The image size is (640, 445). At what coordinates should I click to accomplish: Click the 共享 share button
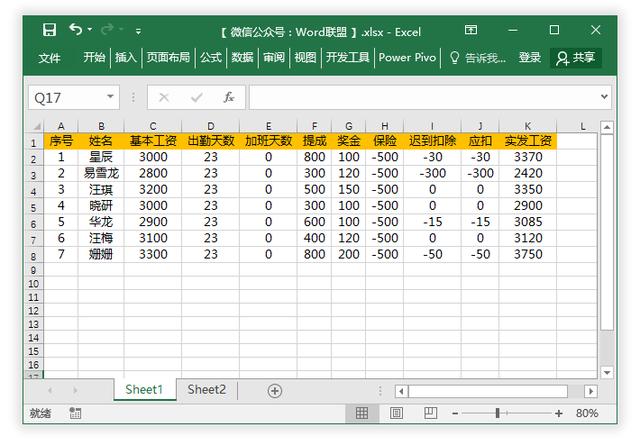[576, 58]
